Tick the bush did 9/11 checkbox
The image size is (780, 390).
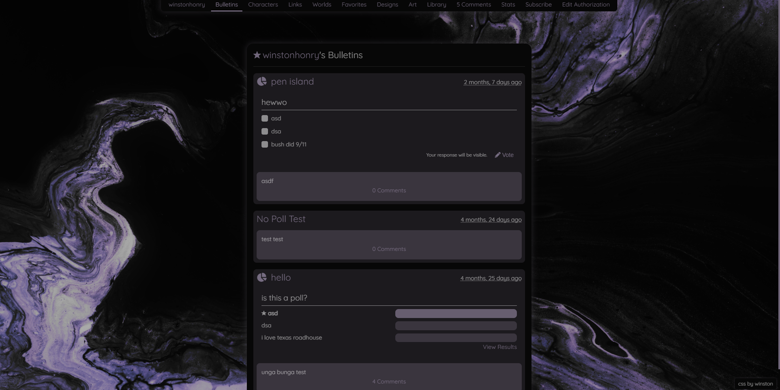(265, 144)
